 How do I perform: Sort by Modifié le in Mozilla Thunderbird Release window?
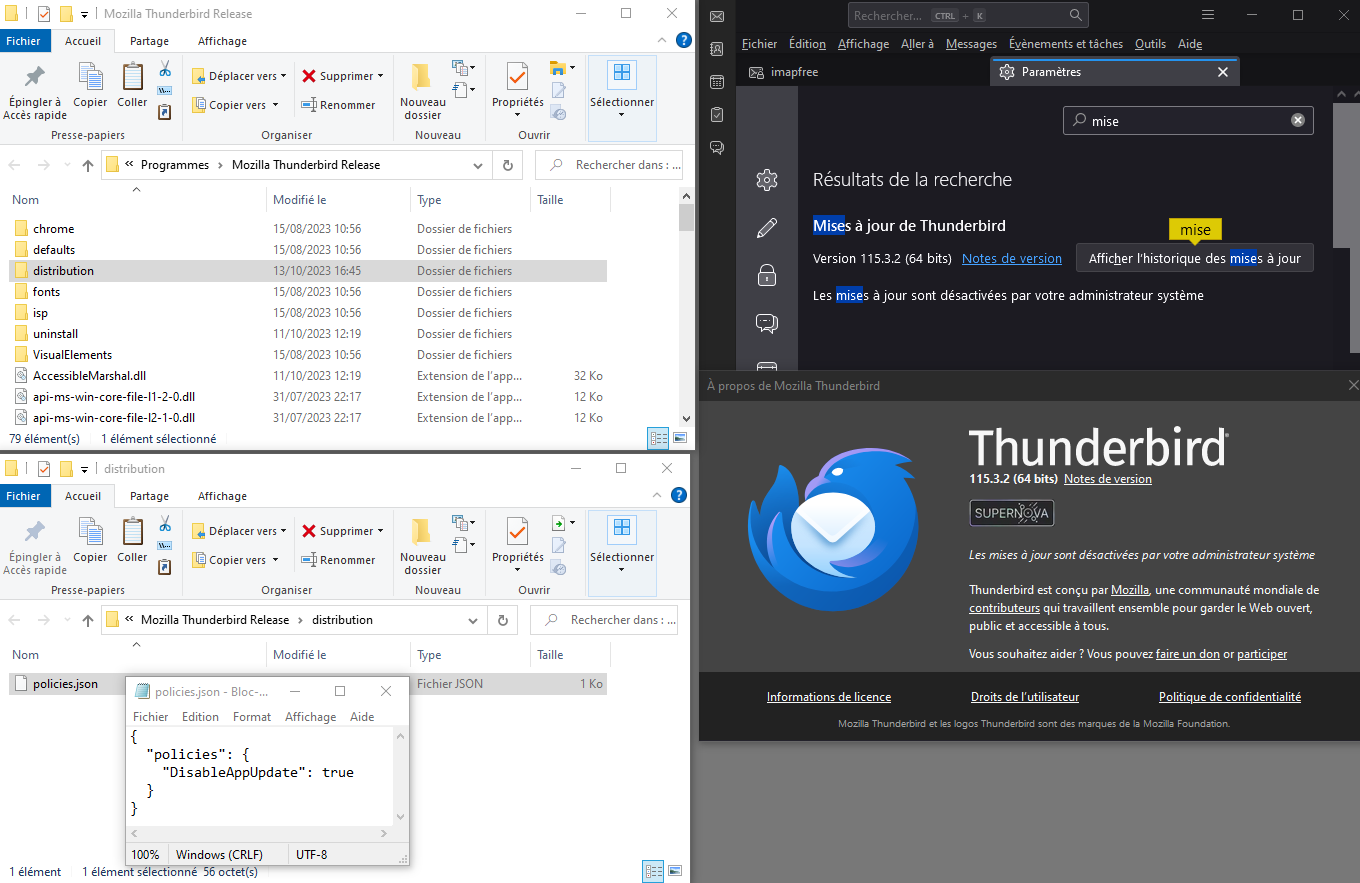[338, 200]
